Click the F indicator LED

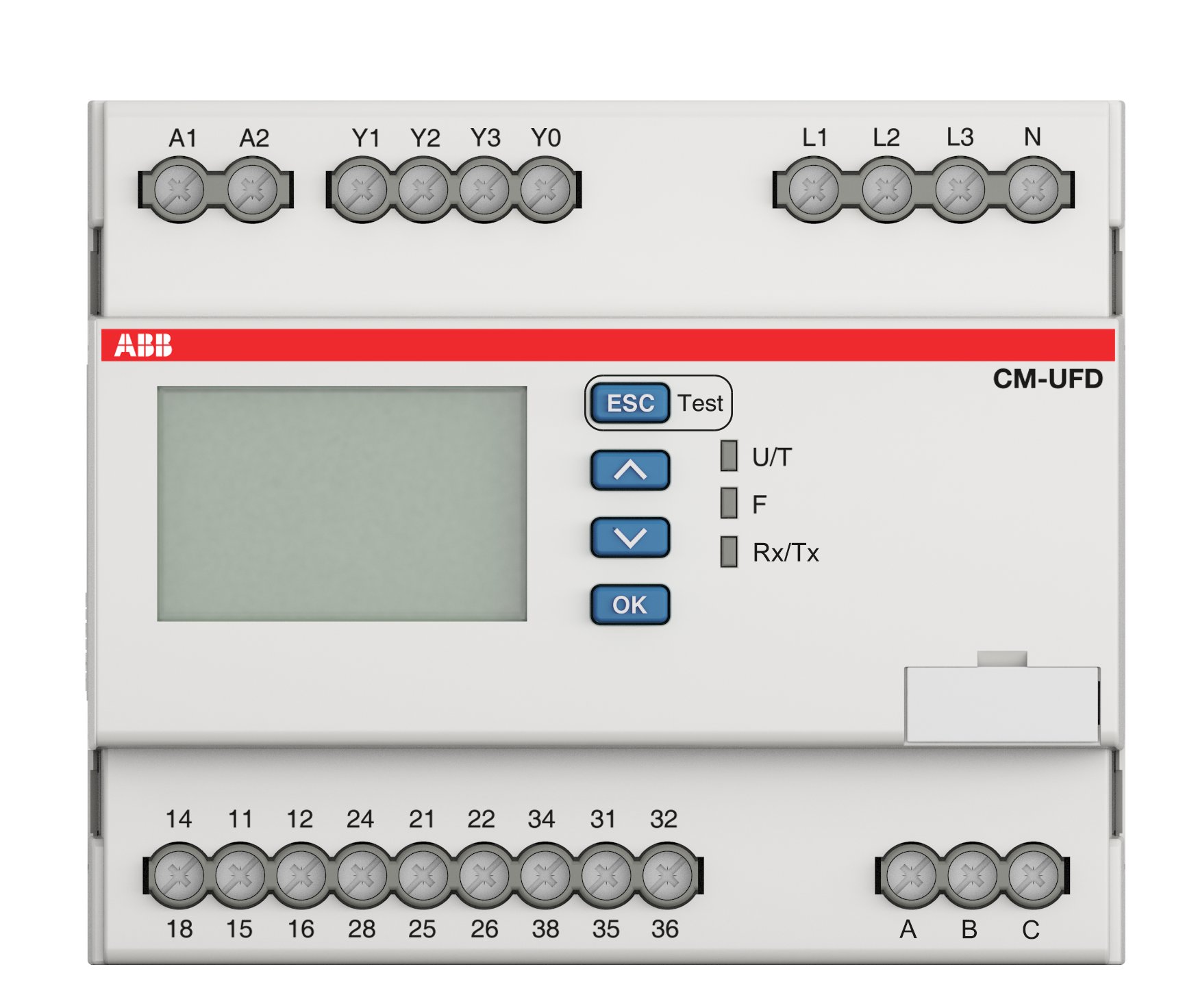point(729,503)
